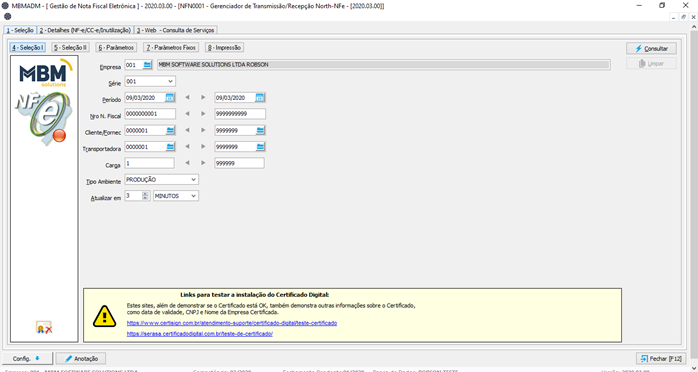This screenshot has width=698, height=372.
Task: Click next arrow in Transportadora row
Action: tap(203, 146)
